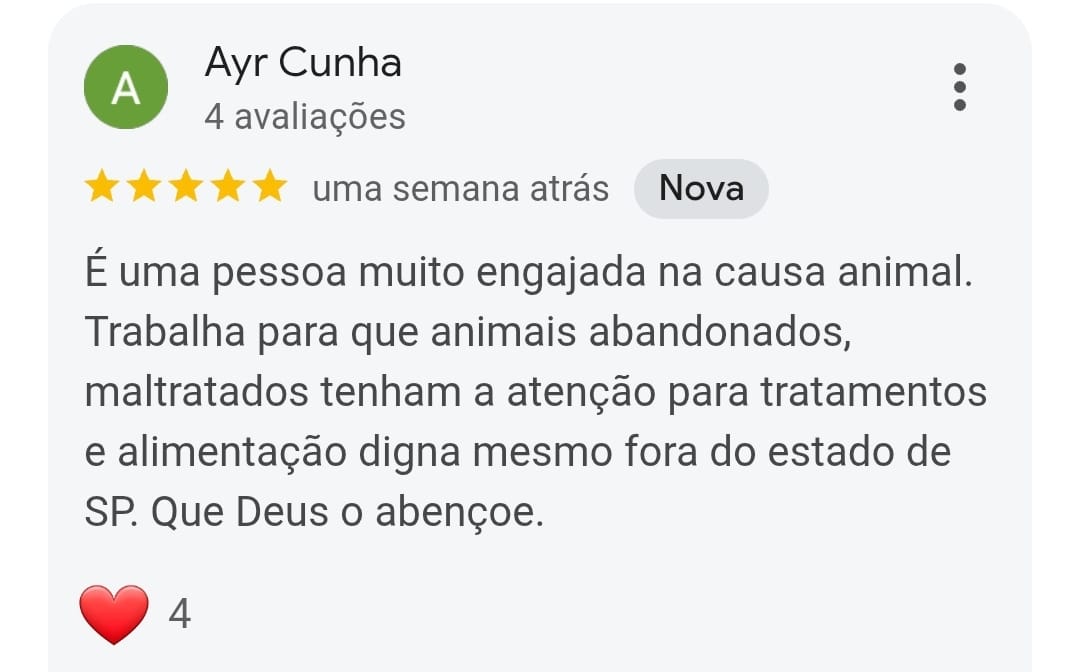Click the 'Nova' badge

pyautogui.click(x=701, y=188)
